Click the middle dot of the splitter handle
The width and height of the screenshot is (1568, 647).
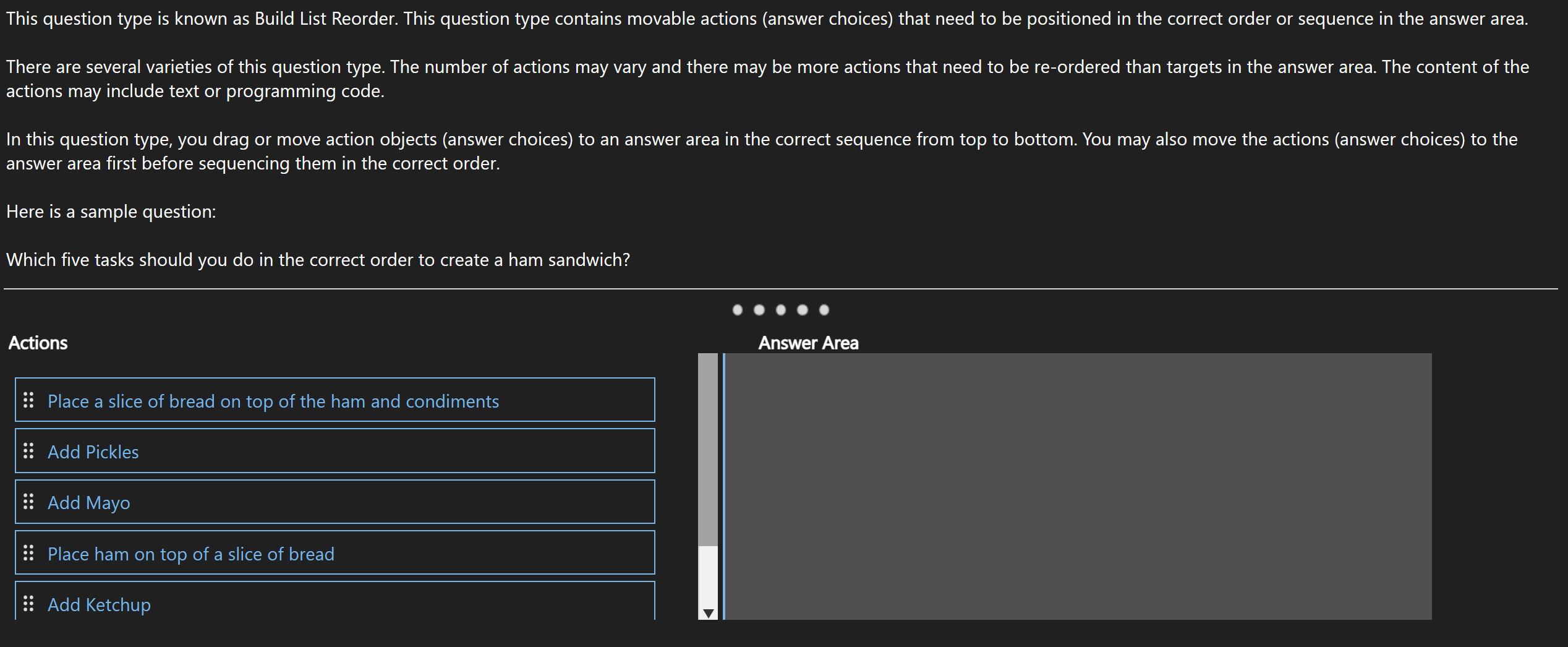[x=780, y=310]
